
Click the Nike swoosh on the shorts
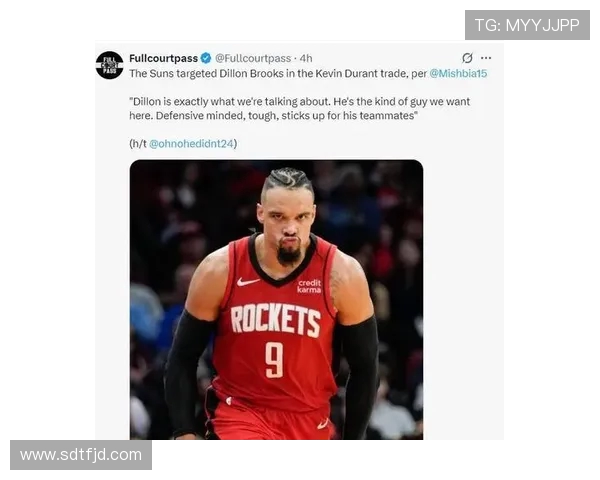coord(322,424)
